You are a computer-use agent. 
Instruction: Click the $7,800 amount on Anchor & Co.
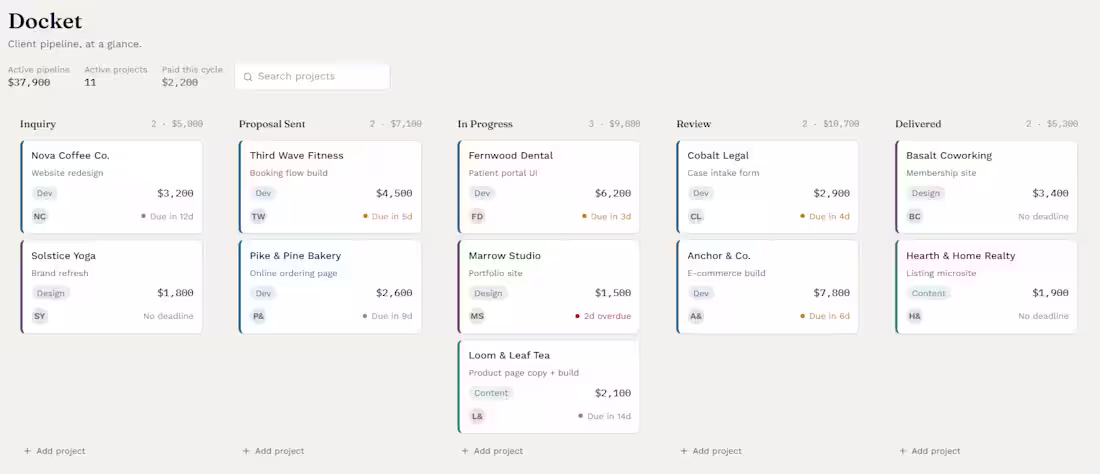coord(831,293)
